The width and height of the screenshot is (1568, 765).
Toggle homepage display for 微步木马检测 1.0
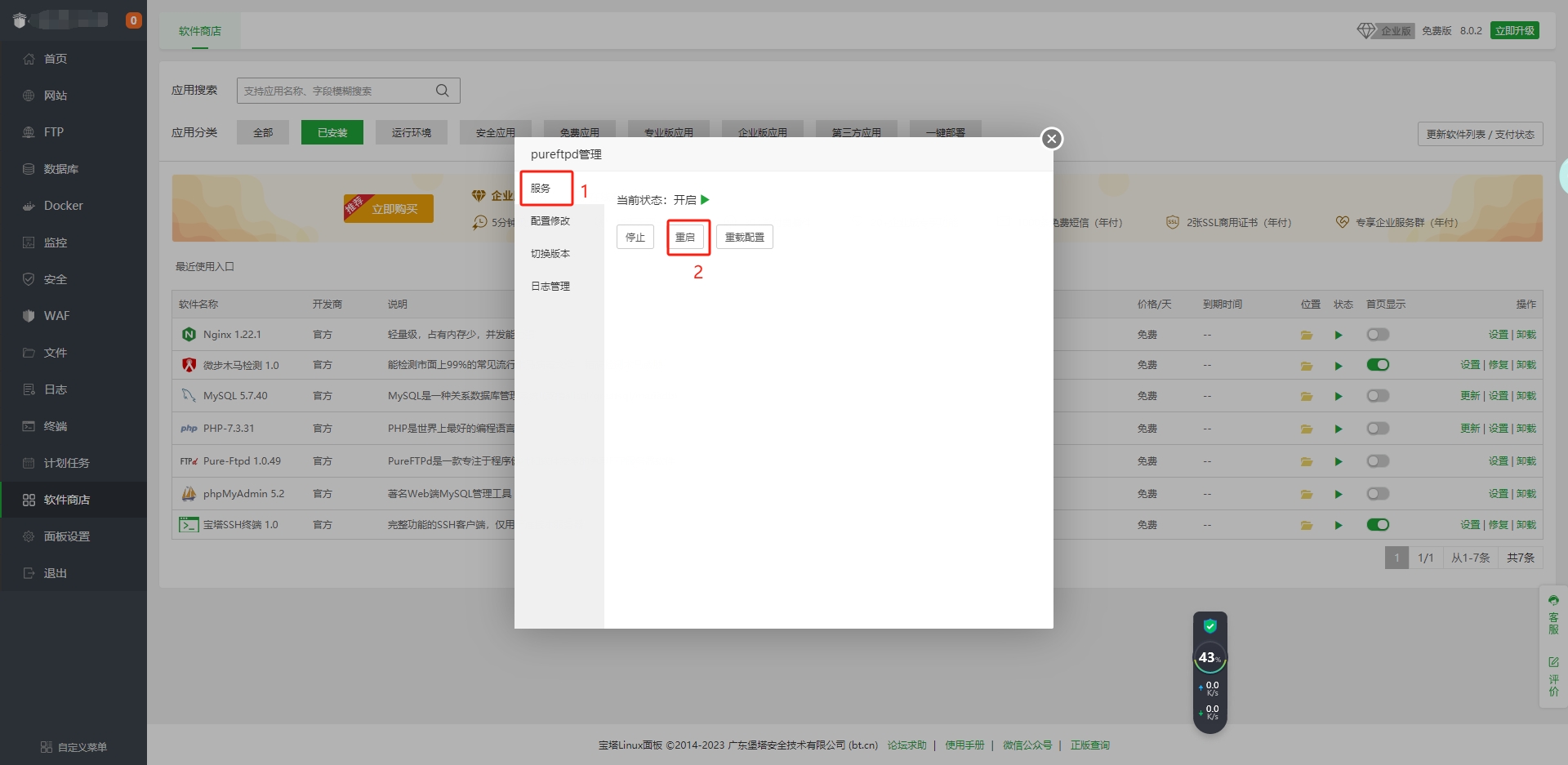(x=1378, y=365)
